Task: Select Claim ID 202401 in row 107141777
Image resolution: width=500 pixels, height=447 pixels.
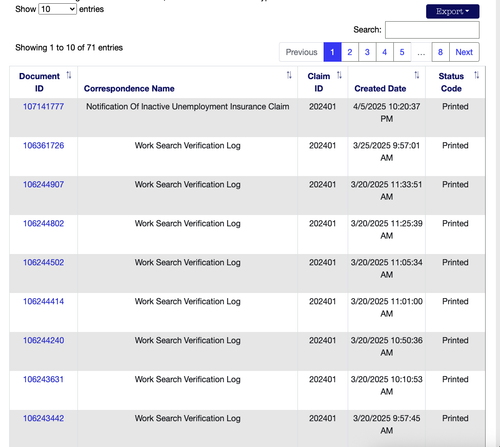Action: coord(322,107)
